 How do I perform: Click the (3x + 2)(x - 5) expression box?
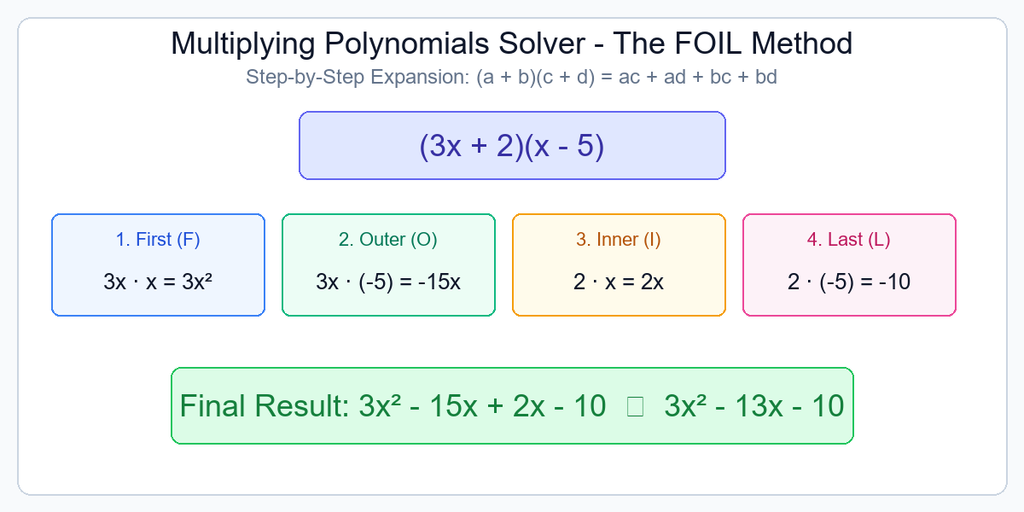(x=513, y=146)
